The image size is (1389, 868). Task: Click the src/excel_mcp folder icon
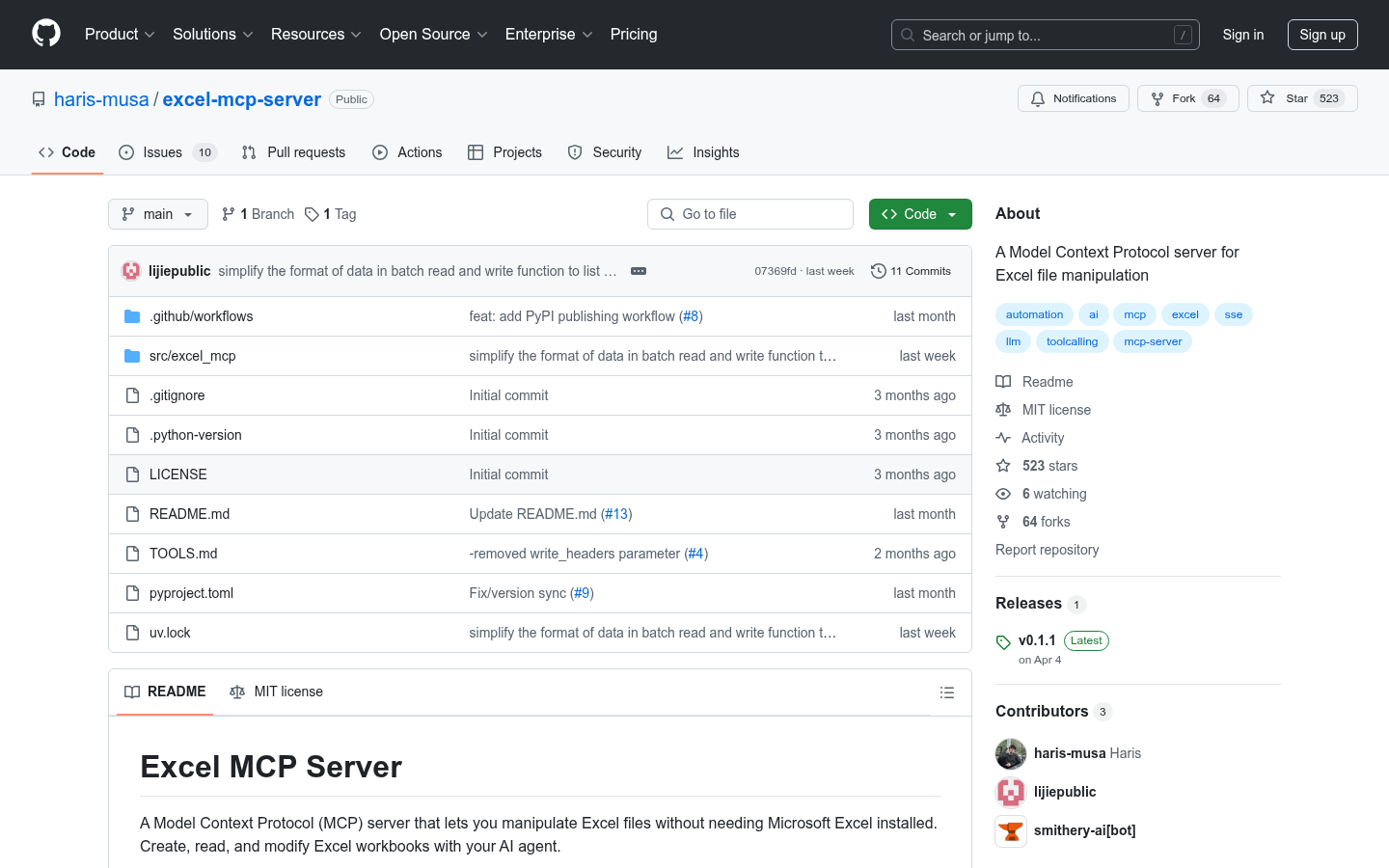pyautogui.click(x=132, y=356)
